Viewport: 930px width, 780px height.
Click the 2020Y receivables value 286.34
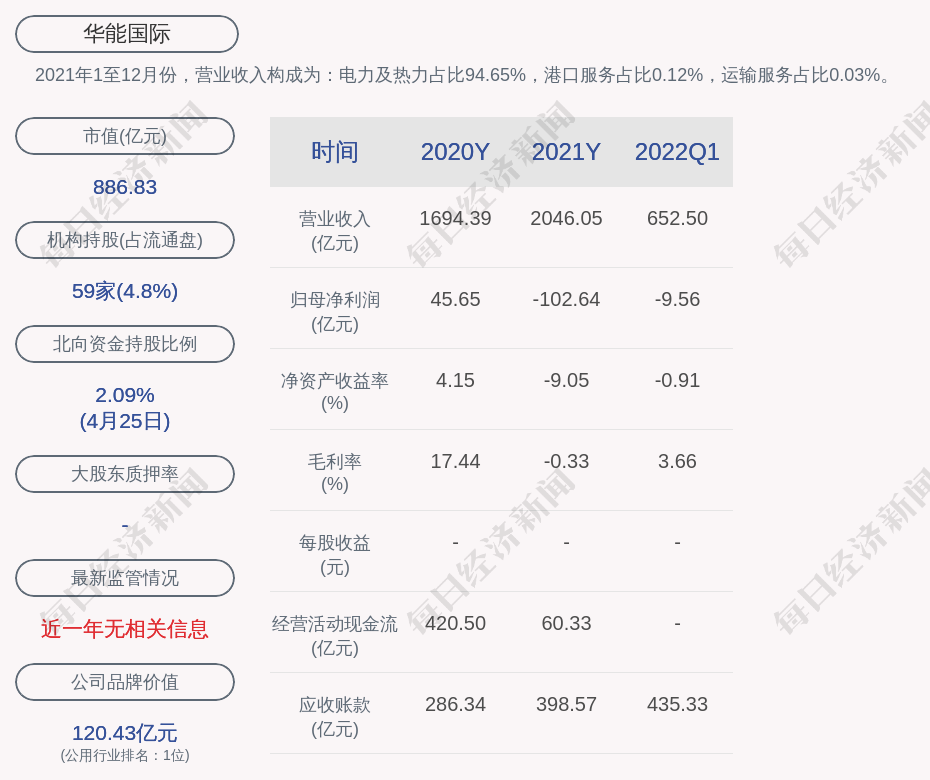456,704
